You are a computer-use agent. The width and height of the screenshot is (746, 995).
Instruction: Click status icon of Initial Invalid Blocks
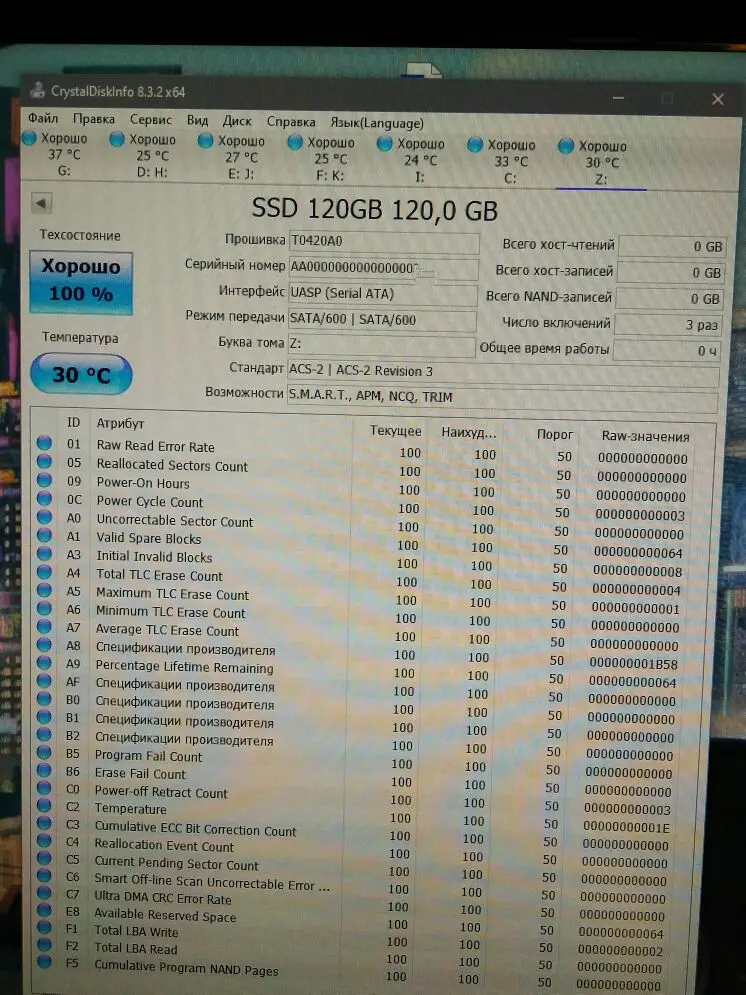point(44,553)
